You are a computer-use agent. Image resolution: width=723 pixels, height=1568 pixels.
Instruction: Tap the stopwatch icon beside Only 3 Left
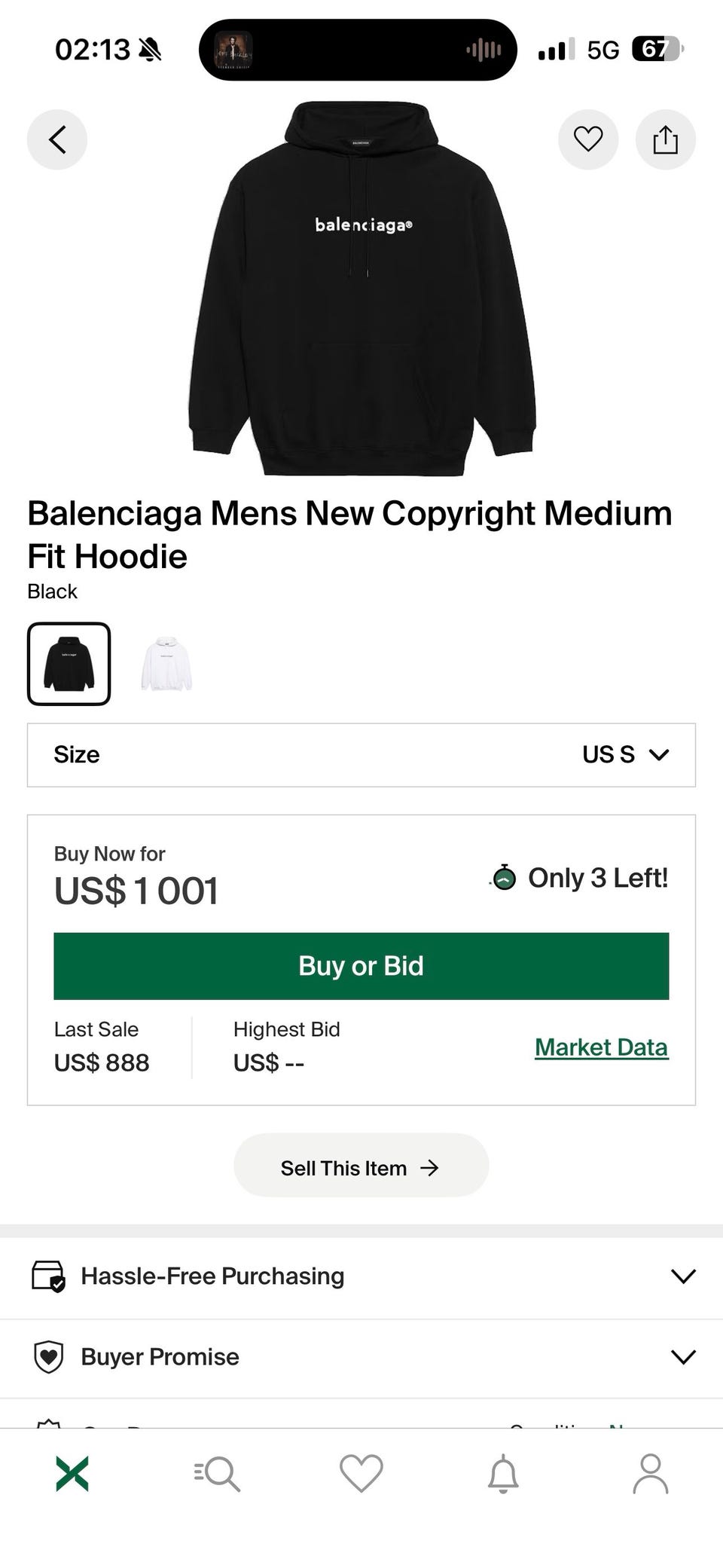(504, 877)
